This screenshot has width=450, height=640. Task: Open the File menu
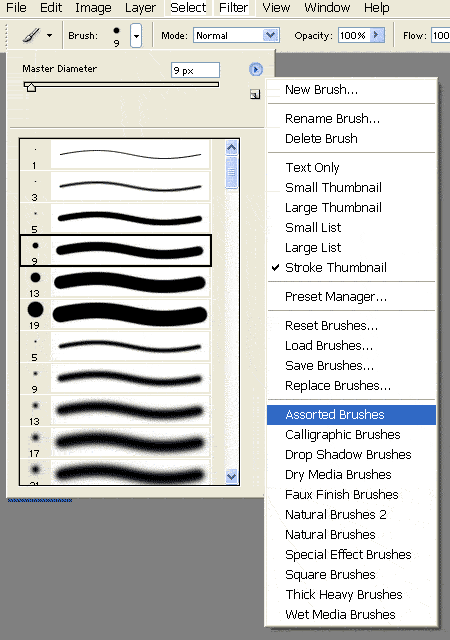pyautogui.click(x=16, y=8)
